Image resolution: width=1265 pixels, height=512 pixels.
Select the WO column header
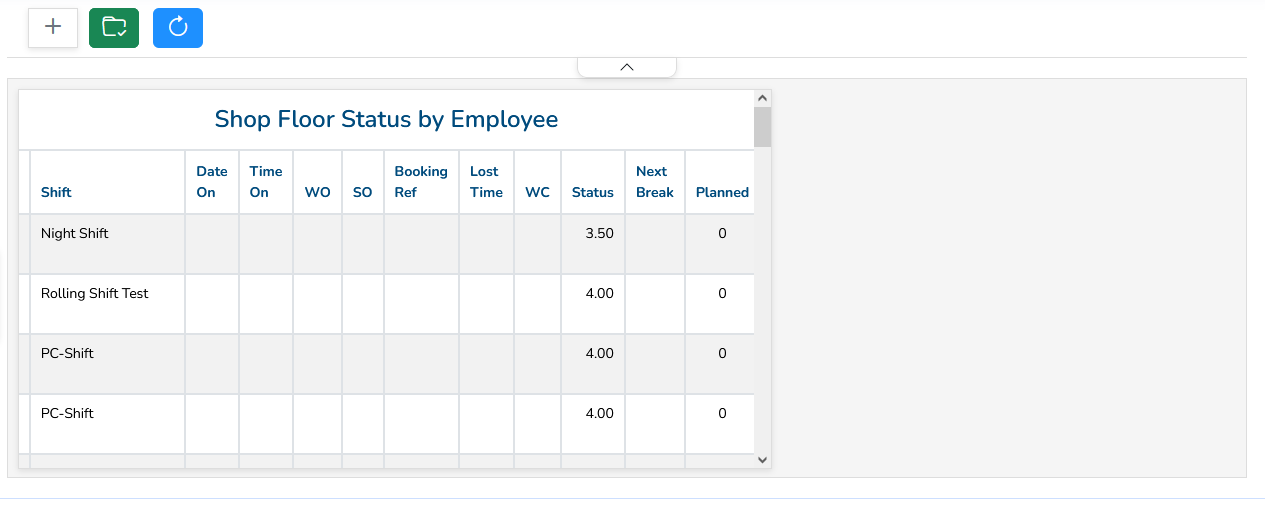pos(317,192)
